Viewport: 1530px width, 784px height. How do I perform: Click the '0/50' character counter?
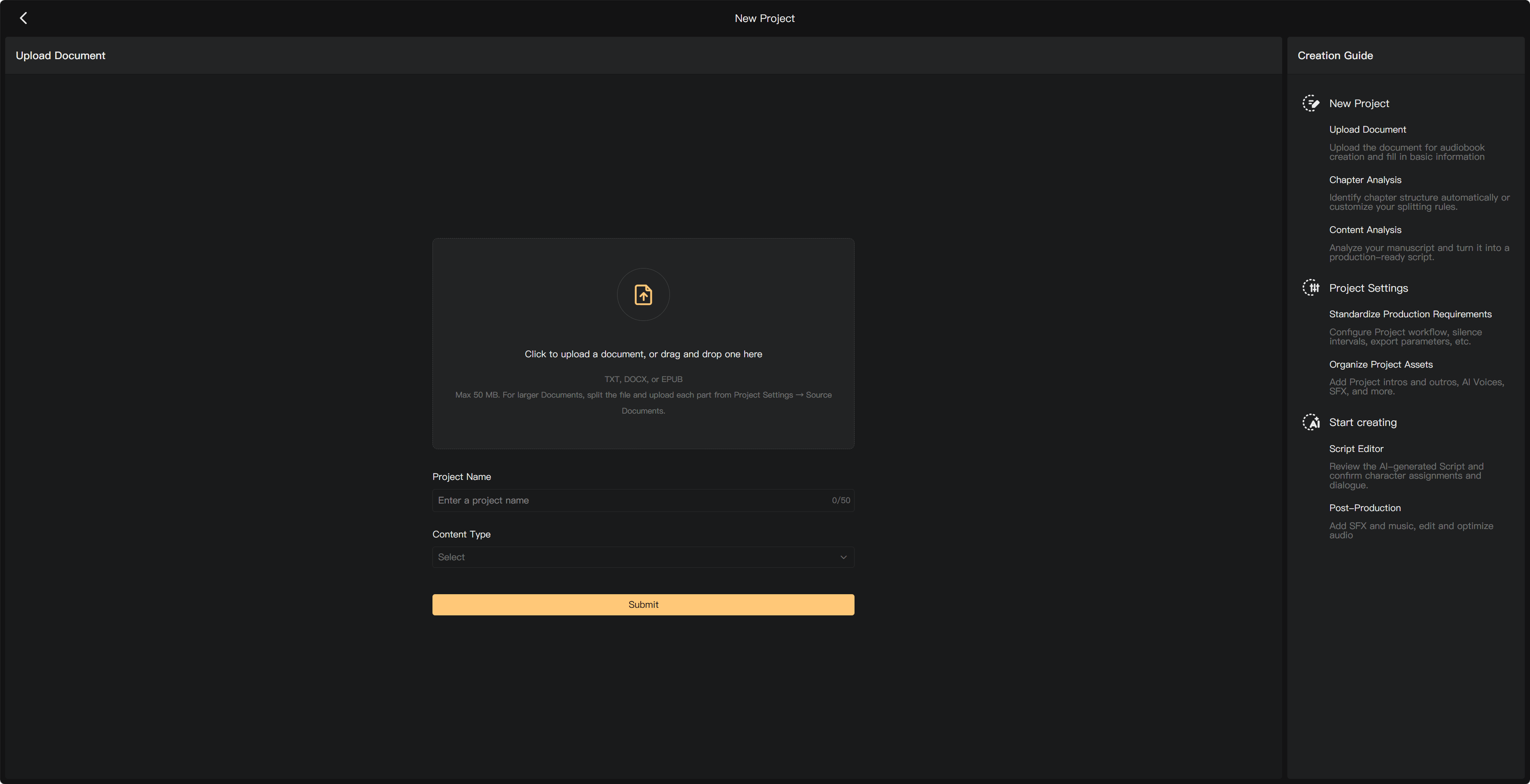[841, 501]
